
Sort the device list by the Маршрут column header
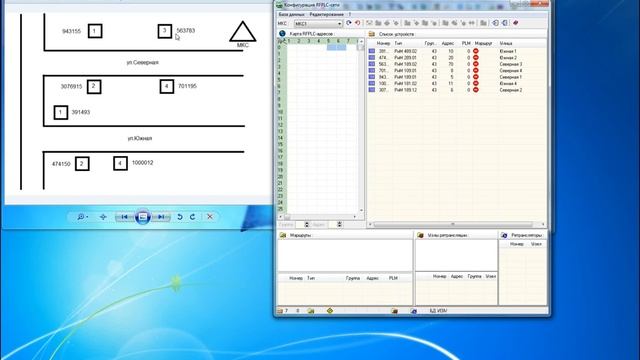tap(484, 43)
